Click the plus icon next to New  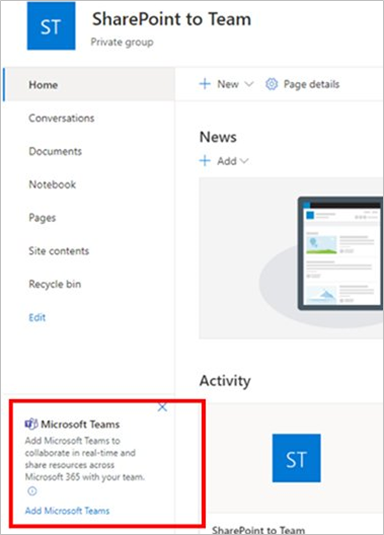coord(205,84)
